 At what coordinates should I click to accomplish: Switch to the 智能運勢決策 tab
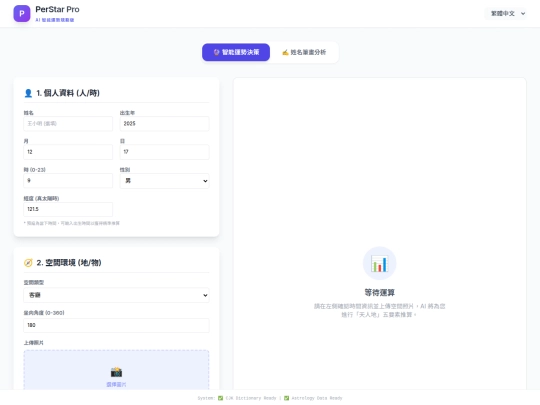(x=236, y=52)
